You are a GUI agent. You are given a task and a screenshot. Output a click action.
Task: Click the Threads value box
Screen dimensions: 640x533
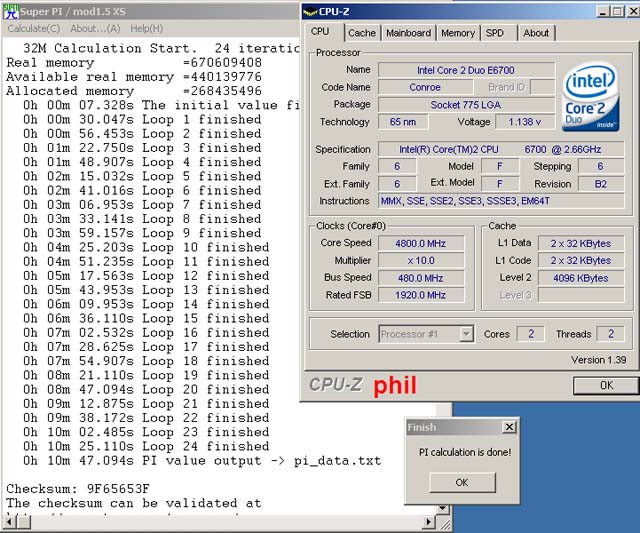click(611, 334)
